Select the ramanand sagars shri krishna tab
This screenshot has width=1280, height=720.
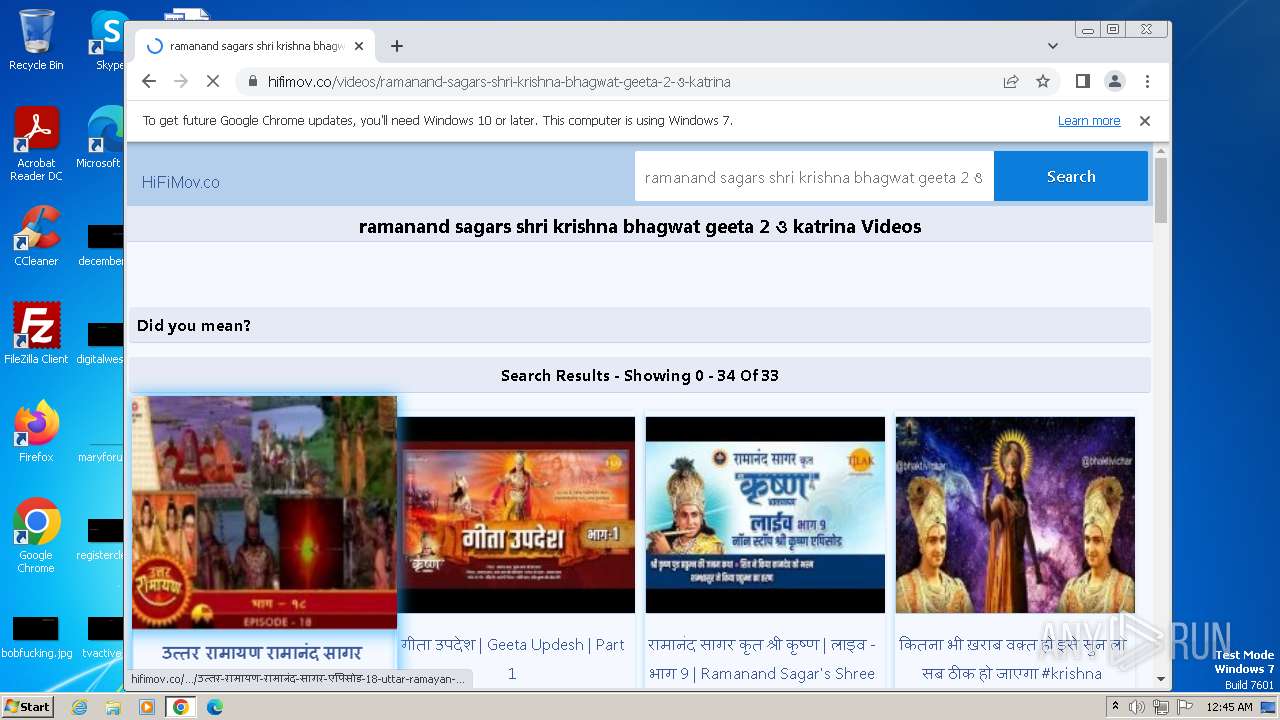coord(255,46)
